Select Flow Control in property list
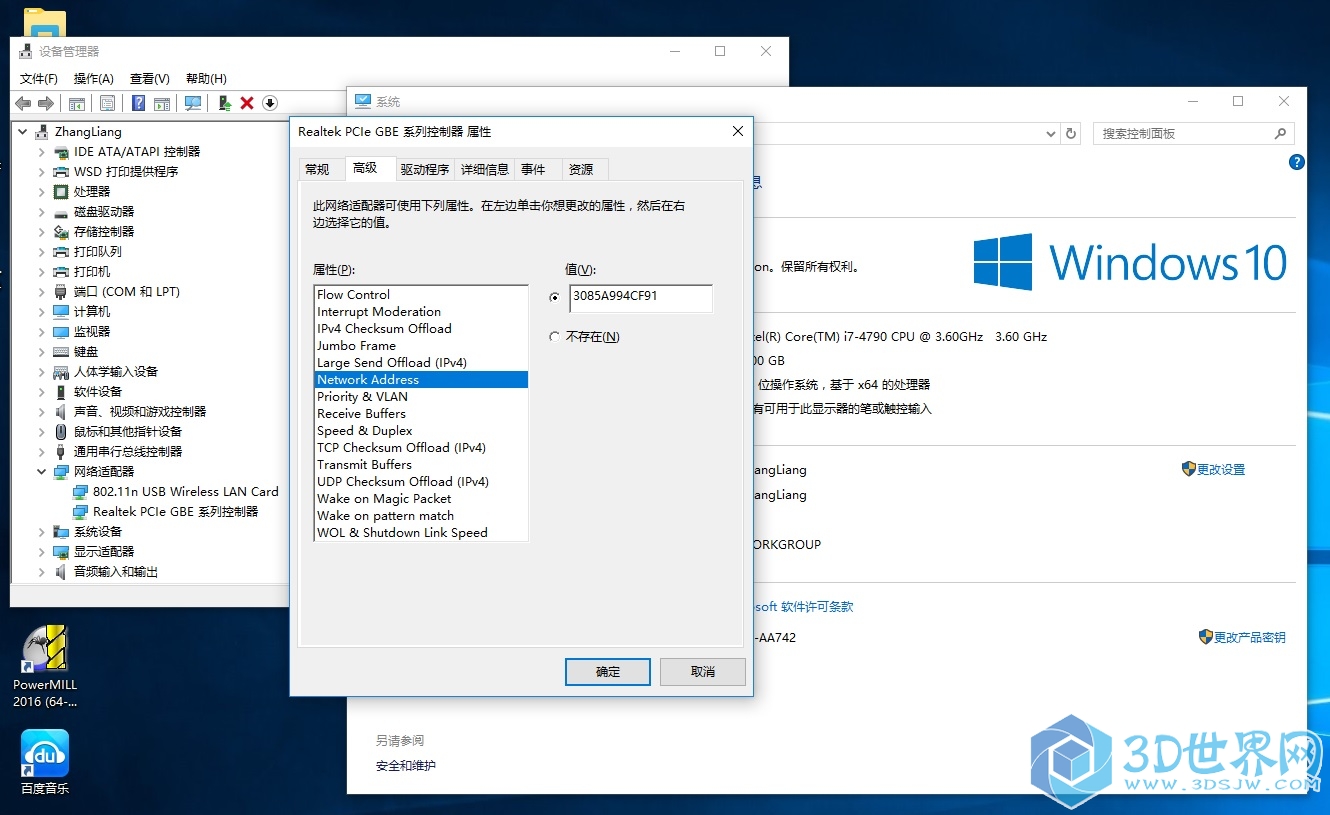The width and height of the screenshot is (1330, 815). click(x=421, y=294)
